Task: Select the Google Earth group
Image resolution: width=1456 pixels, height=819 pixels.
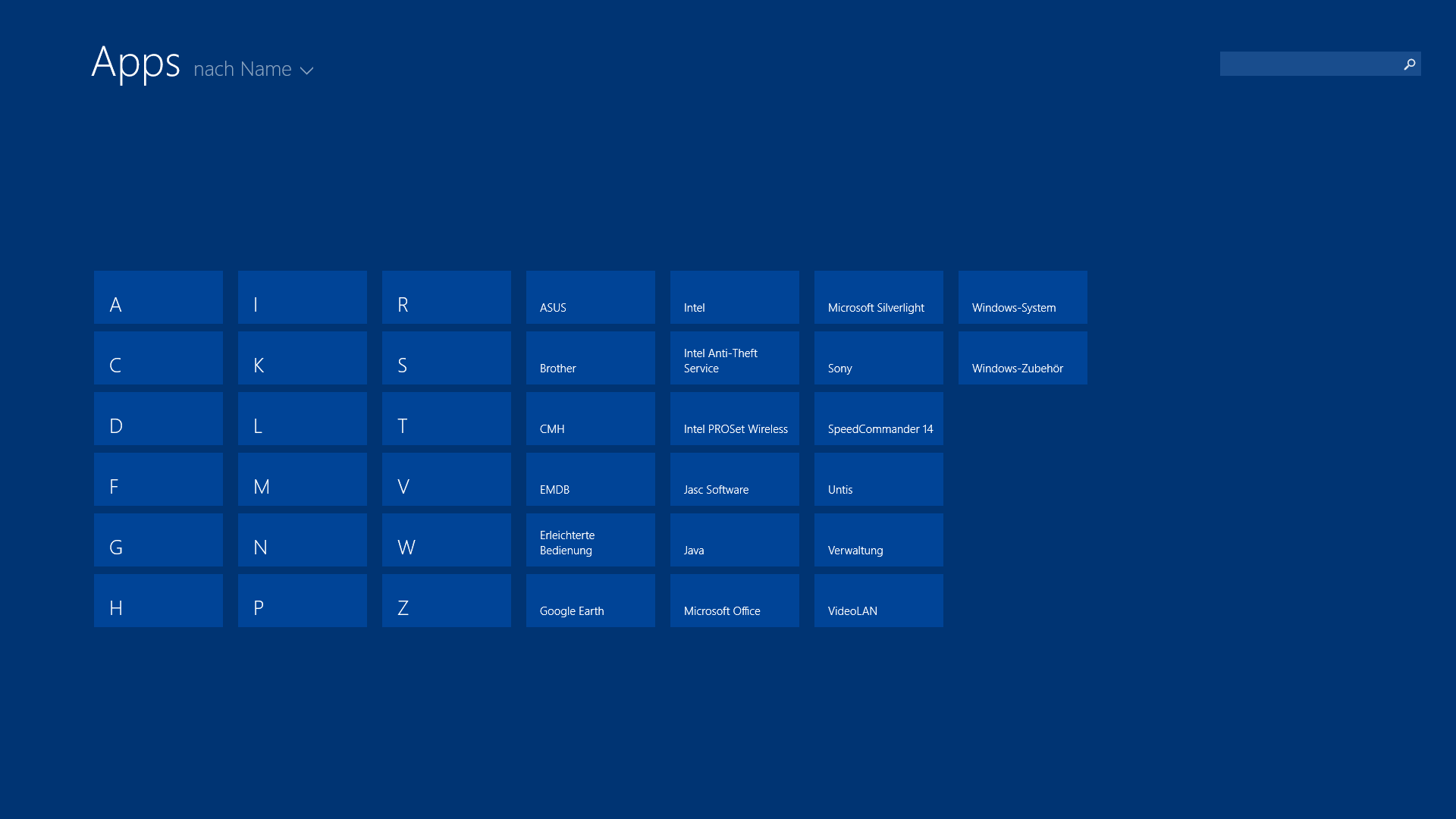Action: 591,601
